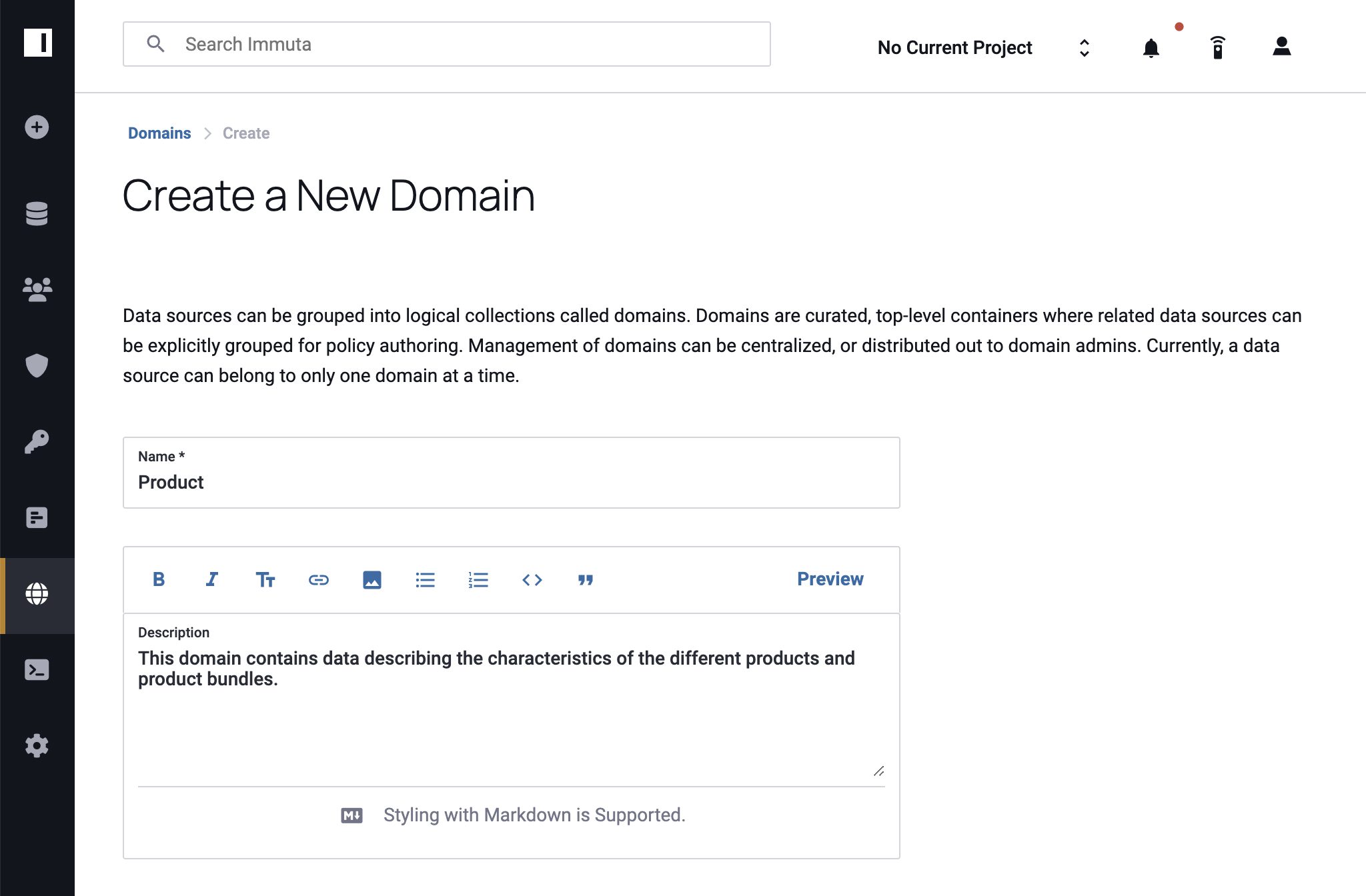
Task: Preview the description markdown
Action: click(x=830, y=579)
